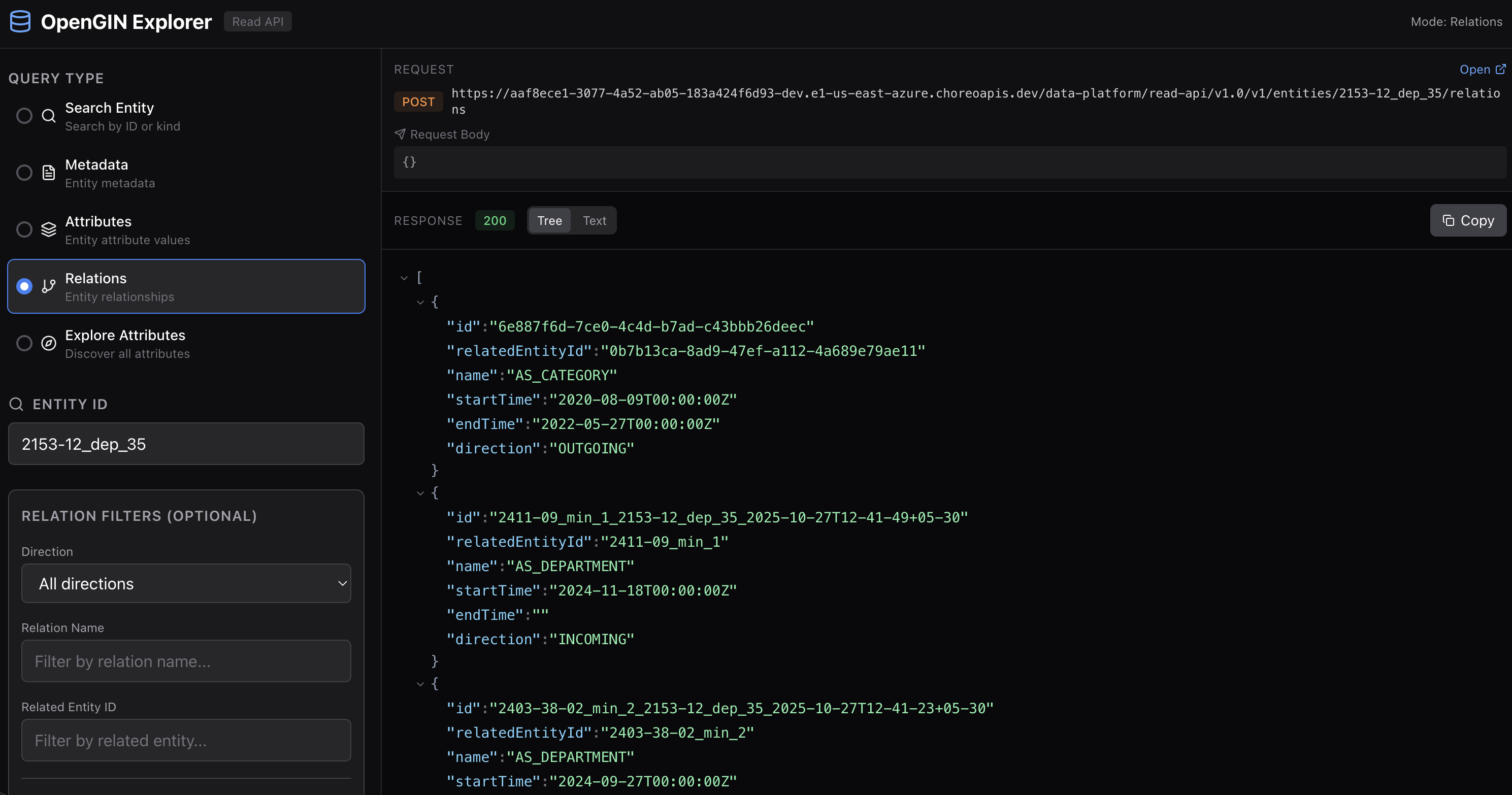
Task: Click the Entity ID input field
Action: (x=186, y=444)
